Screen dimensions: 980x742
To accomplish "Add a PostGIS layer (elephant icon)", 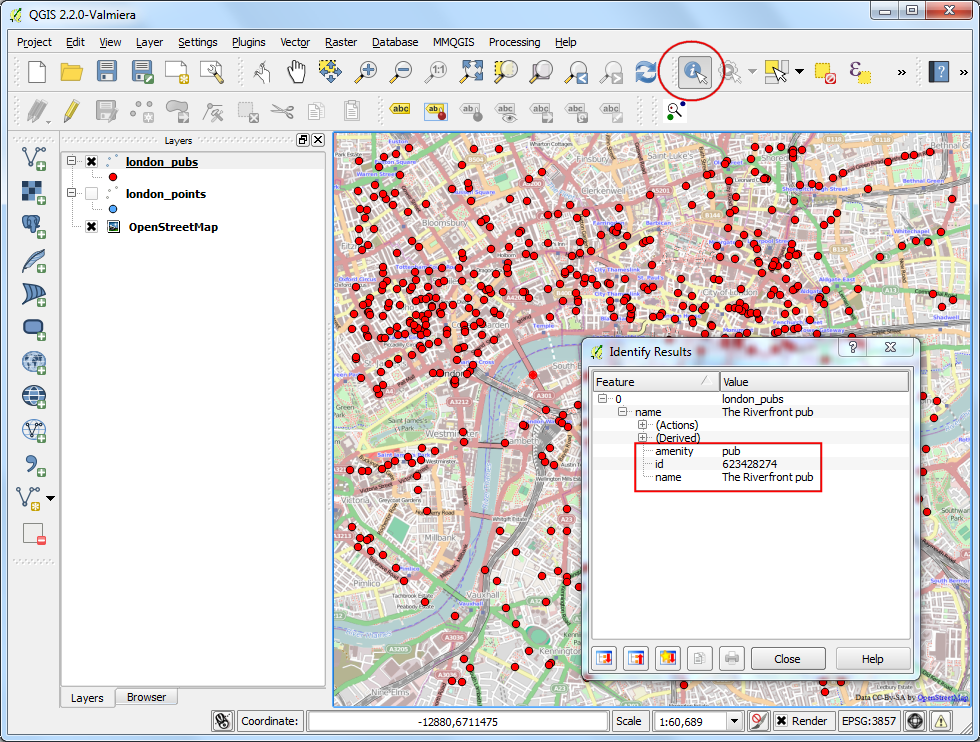I will click(34, 226).
